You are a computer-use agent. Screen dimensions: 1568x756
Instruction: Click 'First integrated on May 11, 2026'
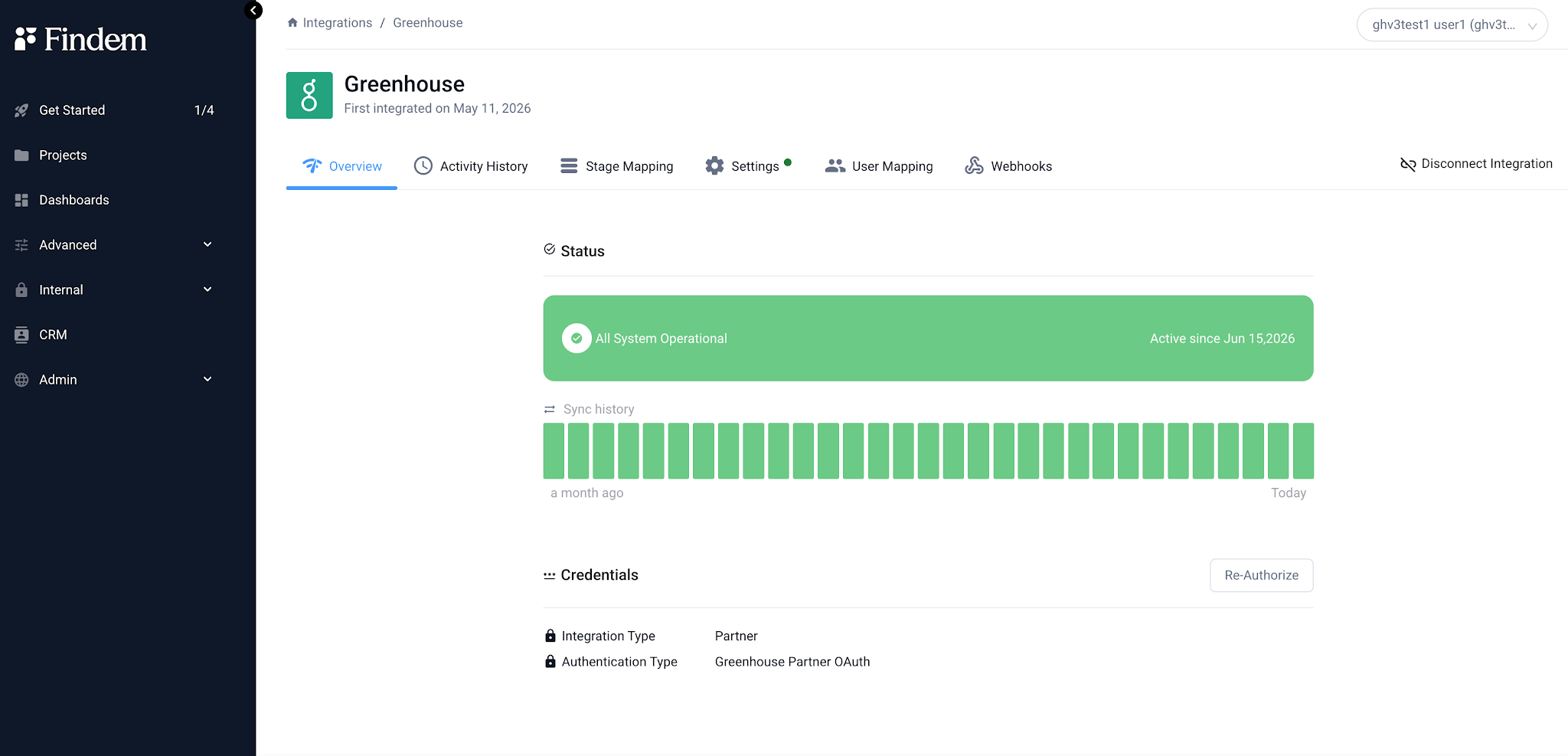click(437, 109)
